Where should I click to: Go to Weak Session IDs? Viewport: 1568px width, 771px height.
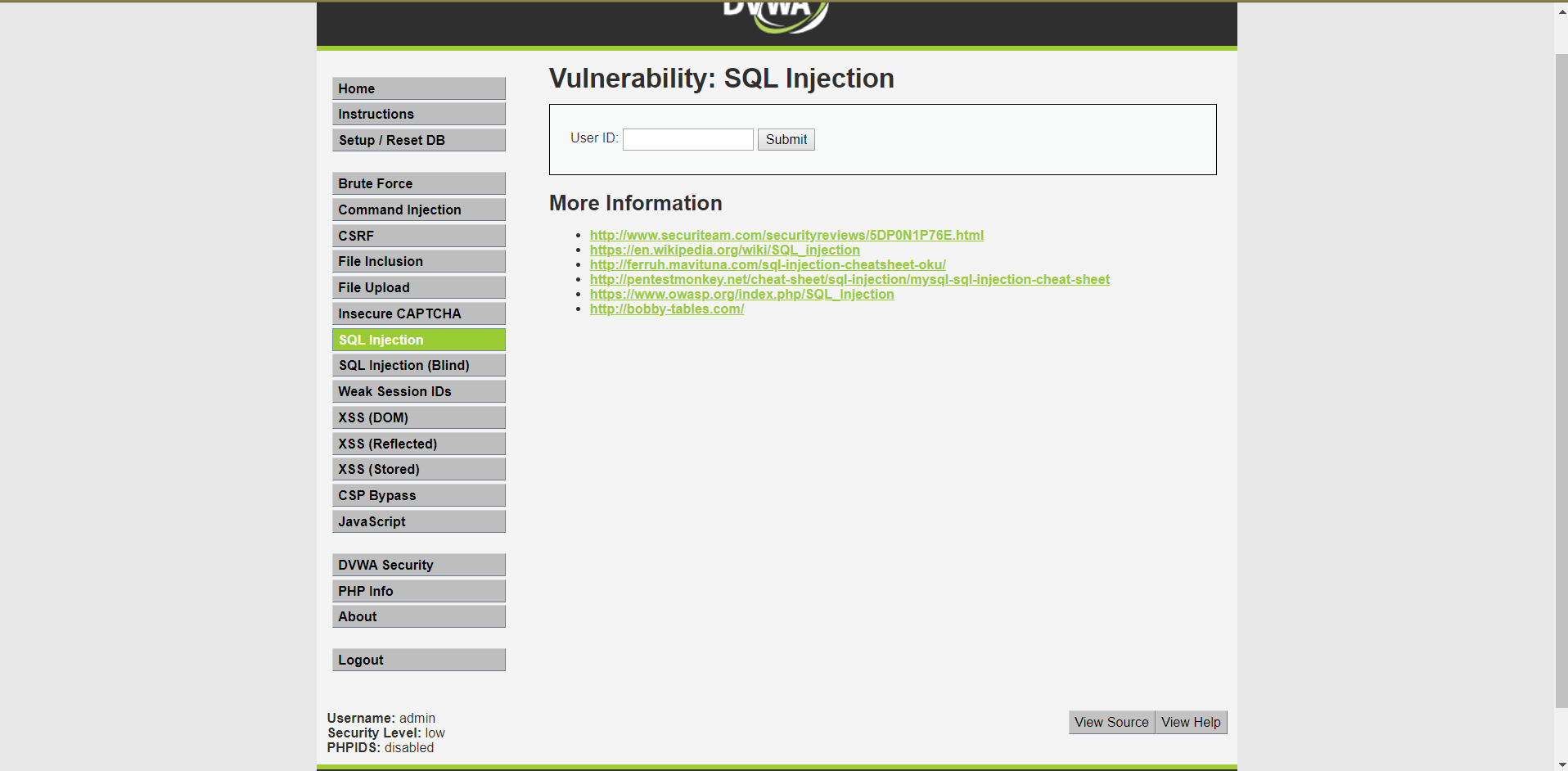point(419,391)
